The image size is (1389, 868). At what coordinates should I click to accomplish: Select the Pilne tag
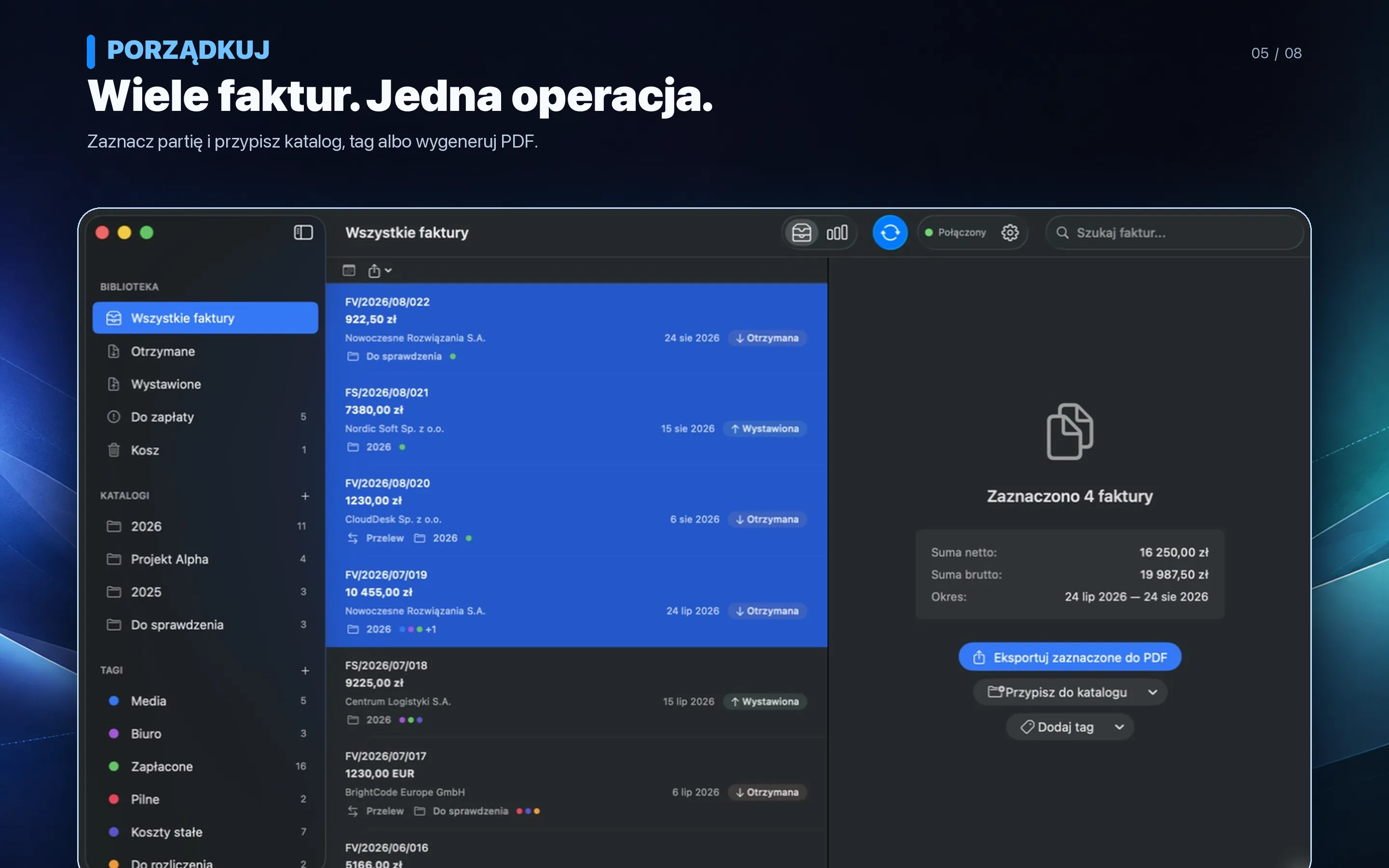(205, 799)
